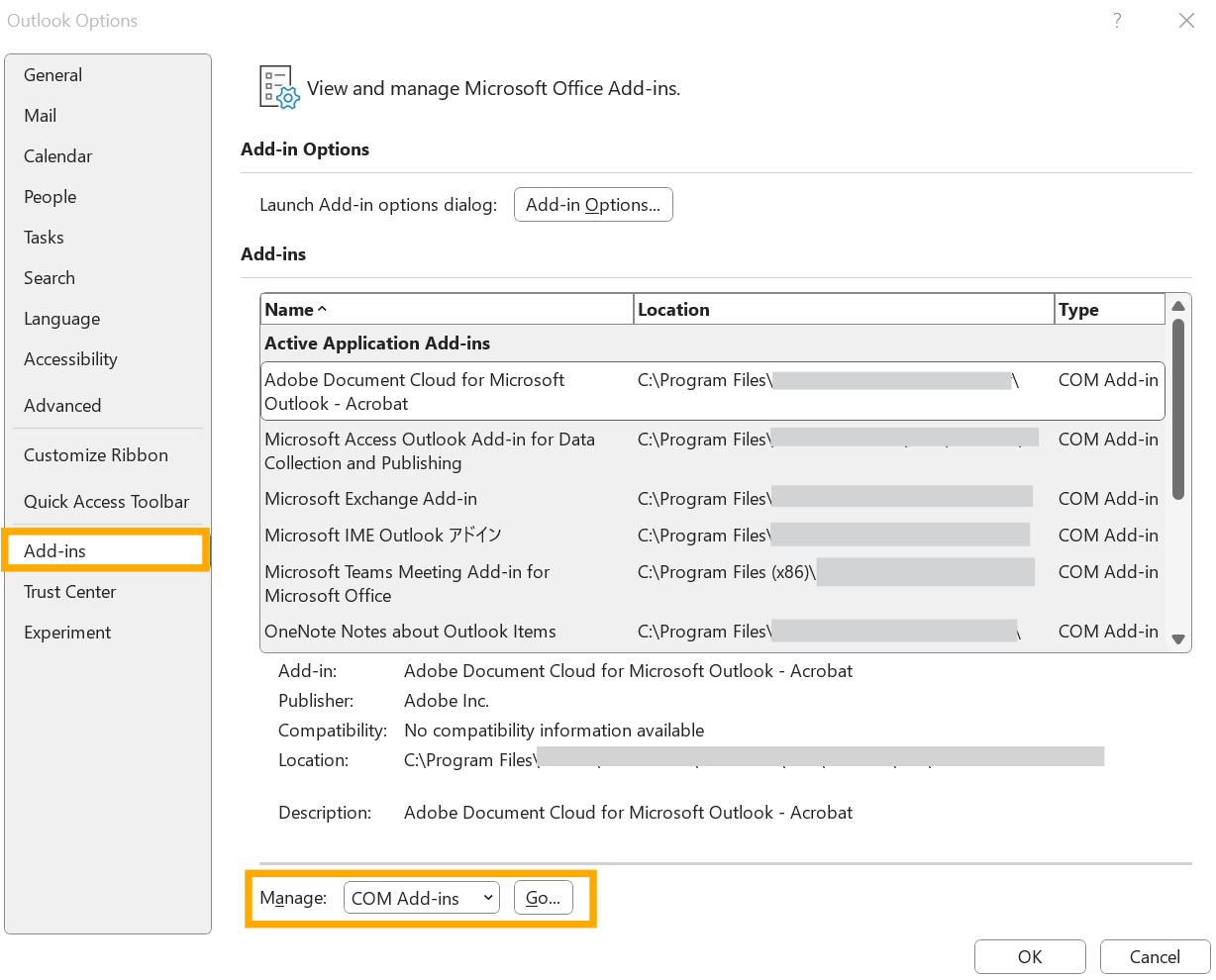The width and height of the screenshot is (1216, 980).
Task: Select the Microsoft Access Outlook Add-in row
Action: pos(713,450)
